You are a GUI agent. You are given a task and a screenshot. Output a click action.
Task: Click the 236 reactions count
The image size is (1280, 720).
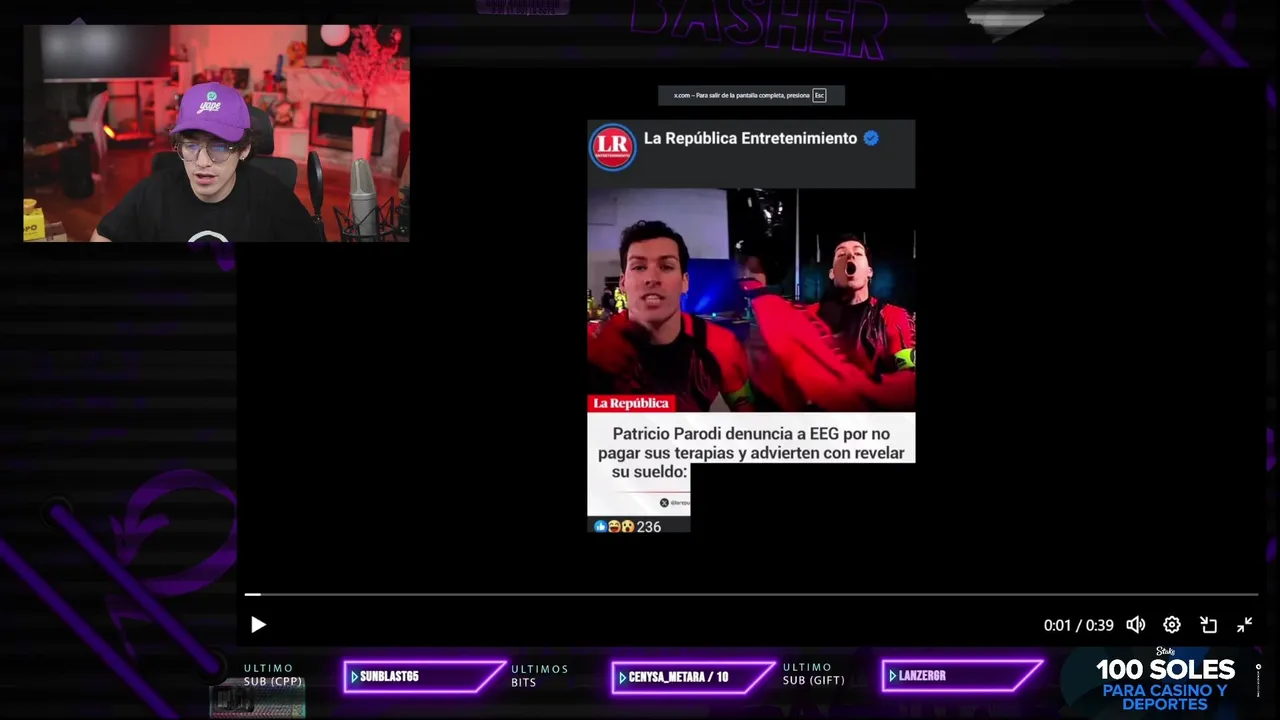(649, 527)
